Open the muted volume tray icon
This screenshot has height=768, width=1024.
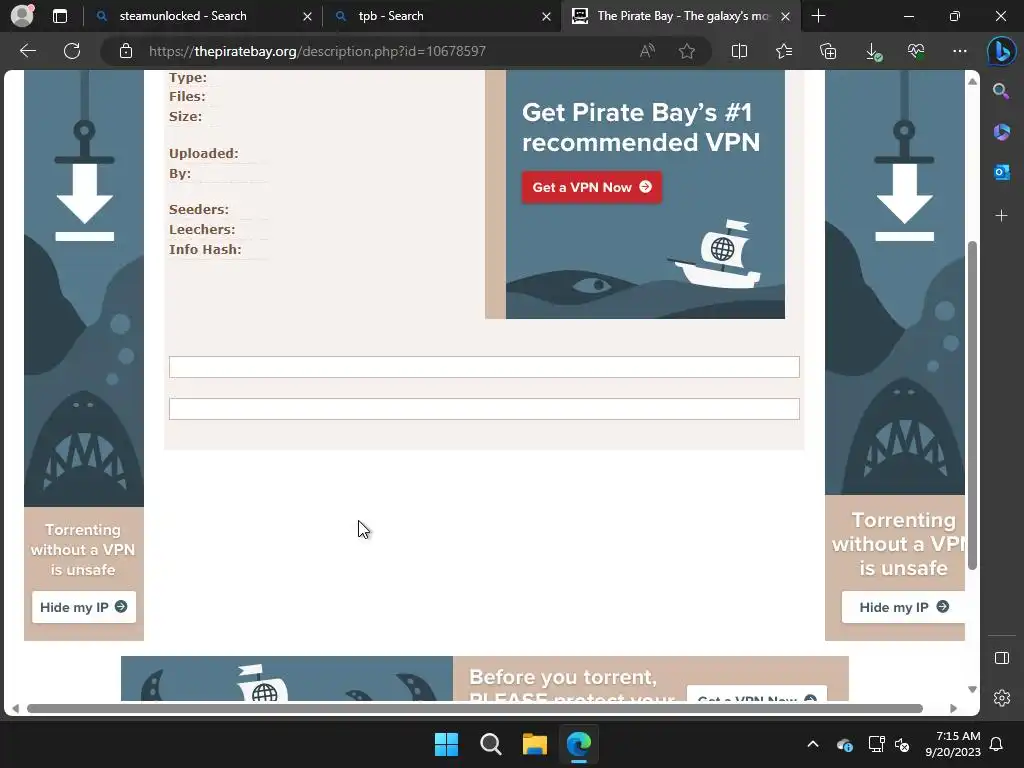click(903, 744)
